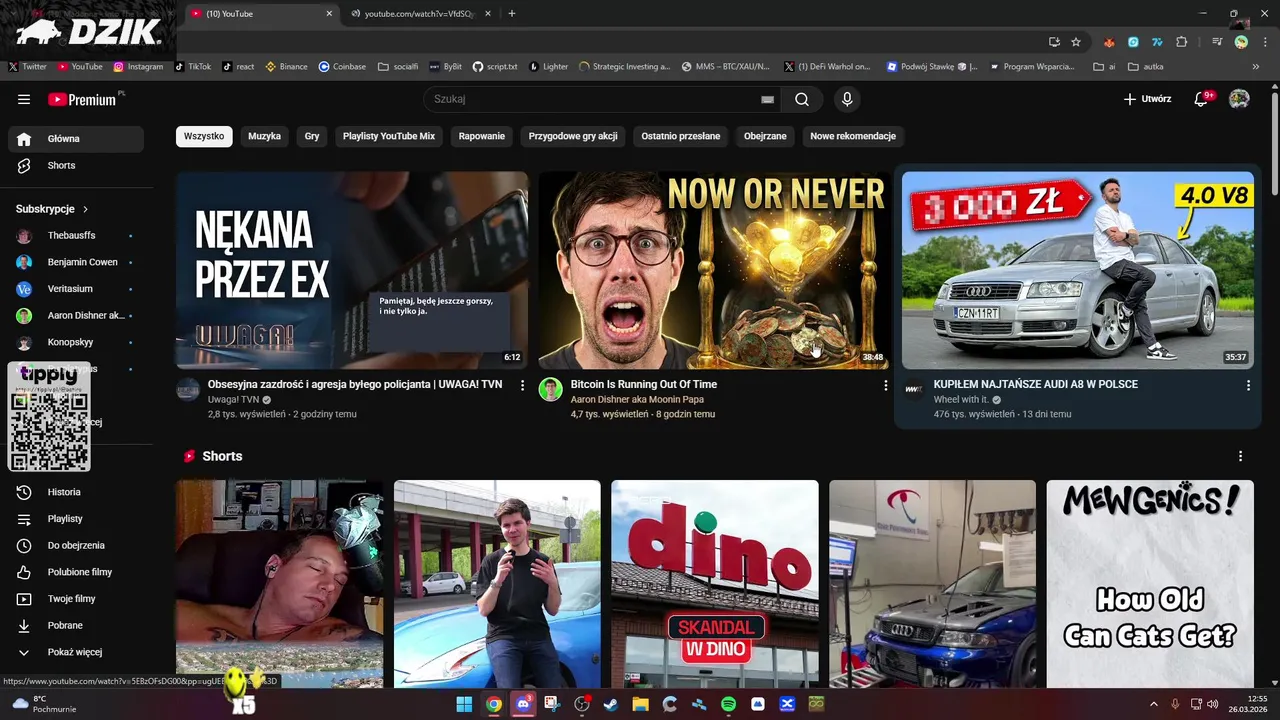Screen dimensions: 1280x720
Task: Open Thebausffs subscription channel
Action: click(76, 236)
